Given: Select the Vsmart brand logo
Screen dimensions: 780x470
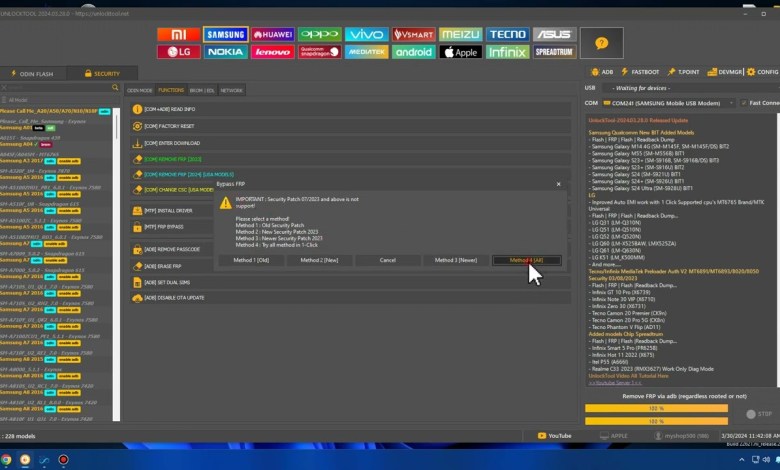Looking at the screenshot, I should (413, 34).
